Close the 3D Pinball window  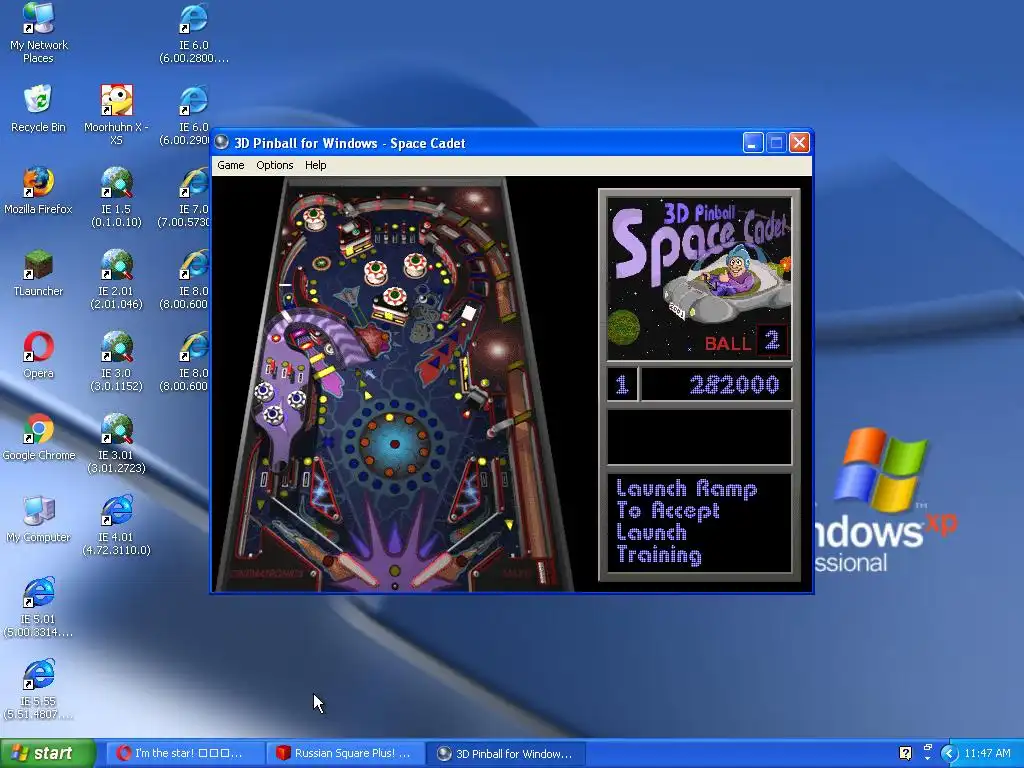pos(799,142)
